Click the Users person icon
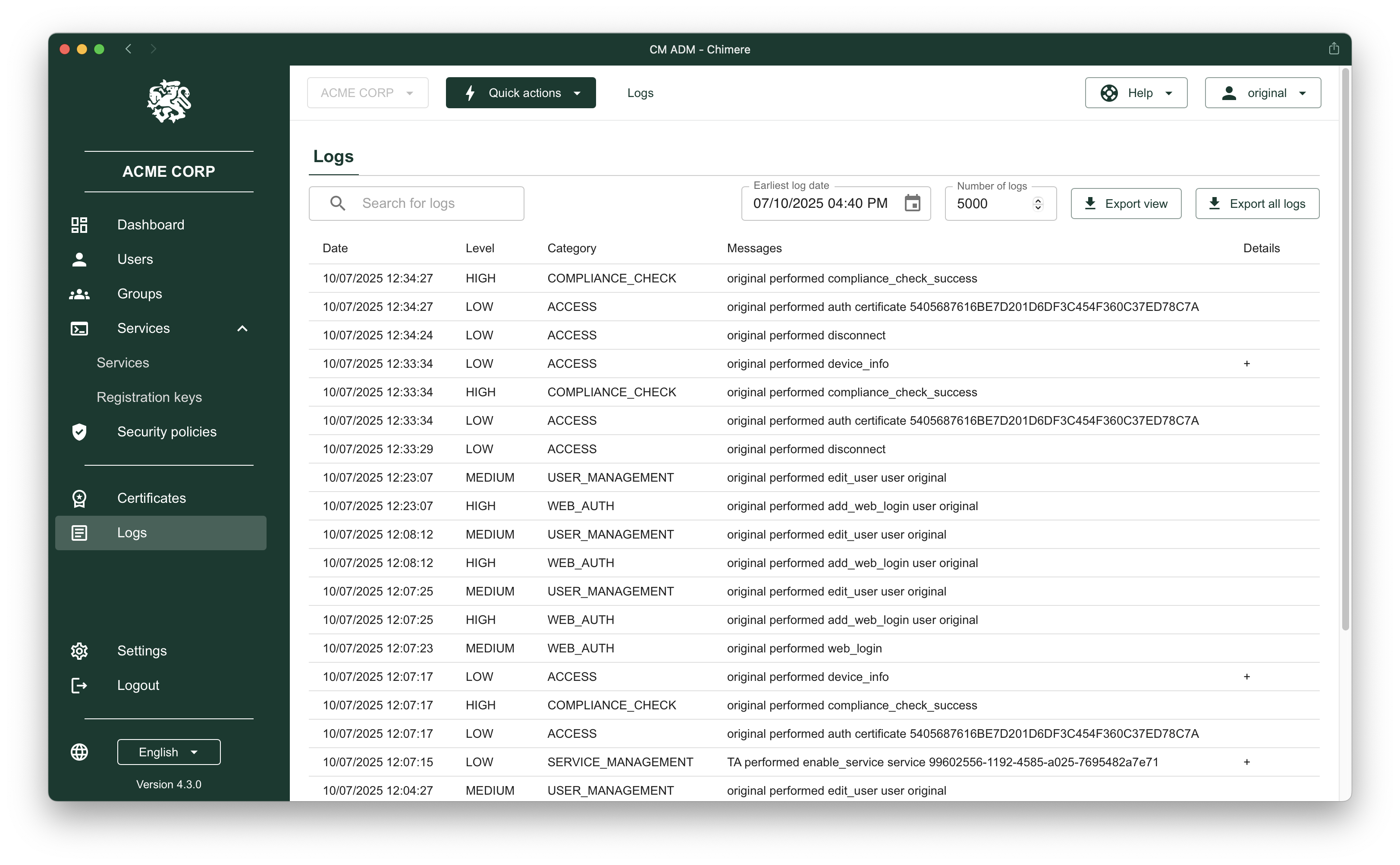The width and height of the screenshot is (1400, 865). point(79,259)
